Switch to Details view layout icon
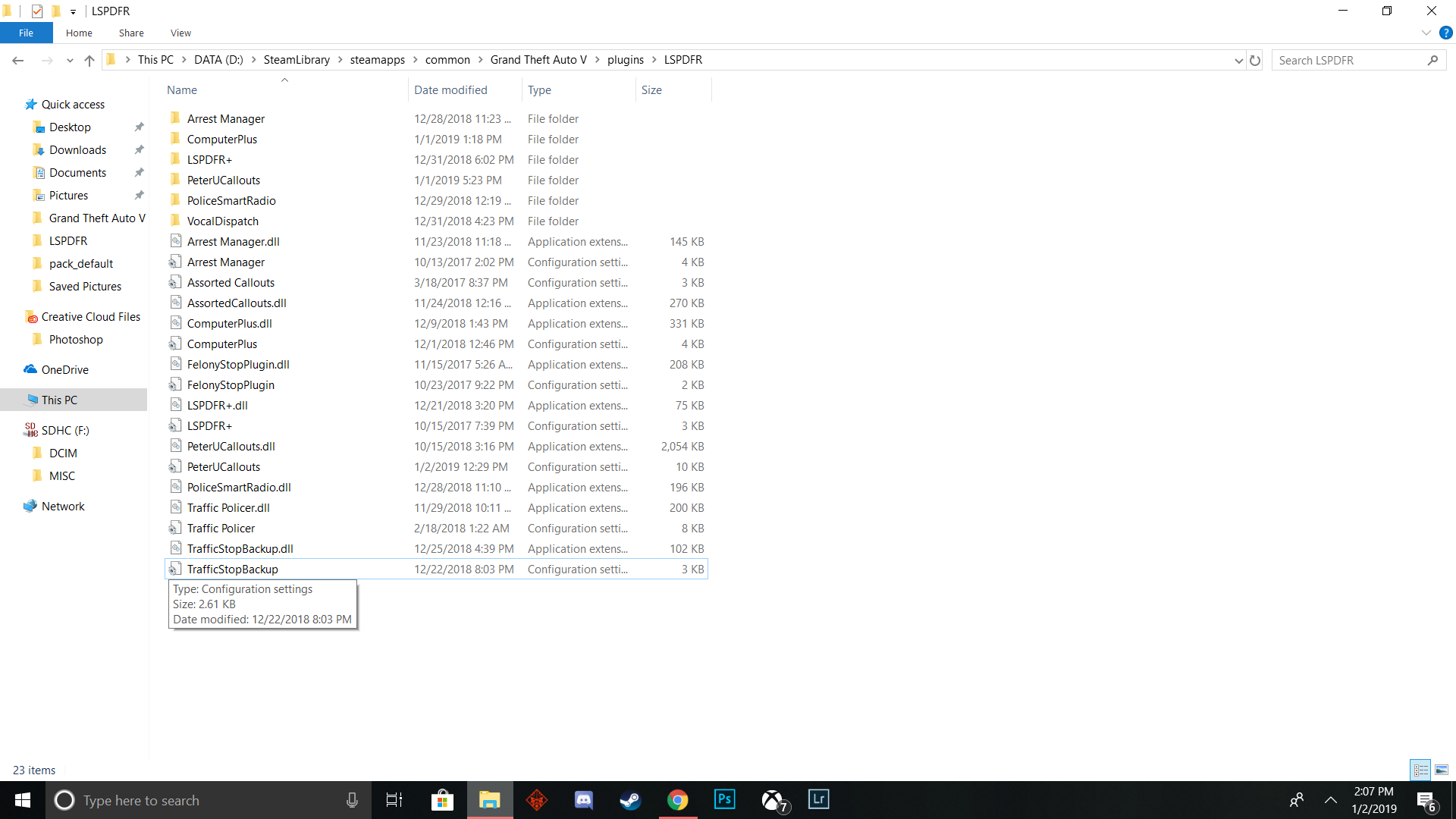Image resolution: width=1456 pixels, height=819 pixels. (x=1420, y=770)
